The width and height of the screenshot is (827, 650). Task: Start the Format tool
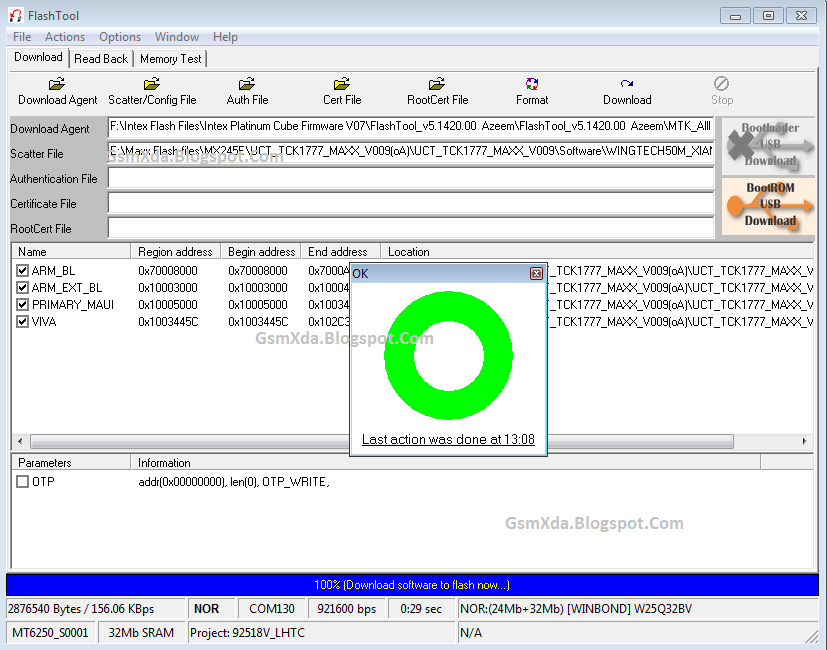532,84
